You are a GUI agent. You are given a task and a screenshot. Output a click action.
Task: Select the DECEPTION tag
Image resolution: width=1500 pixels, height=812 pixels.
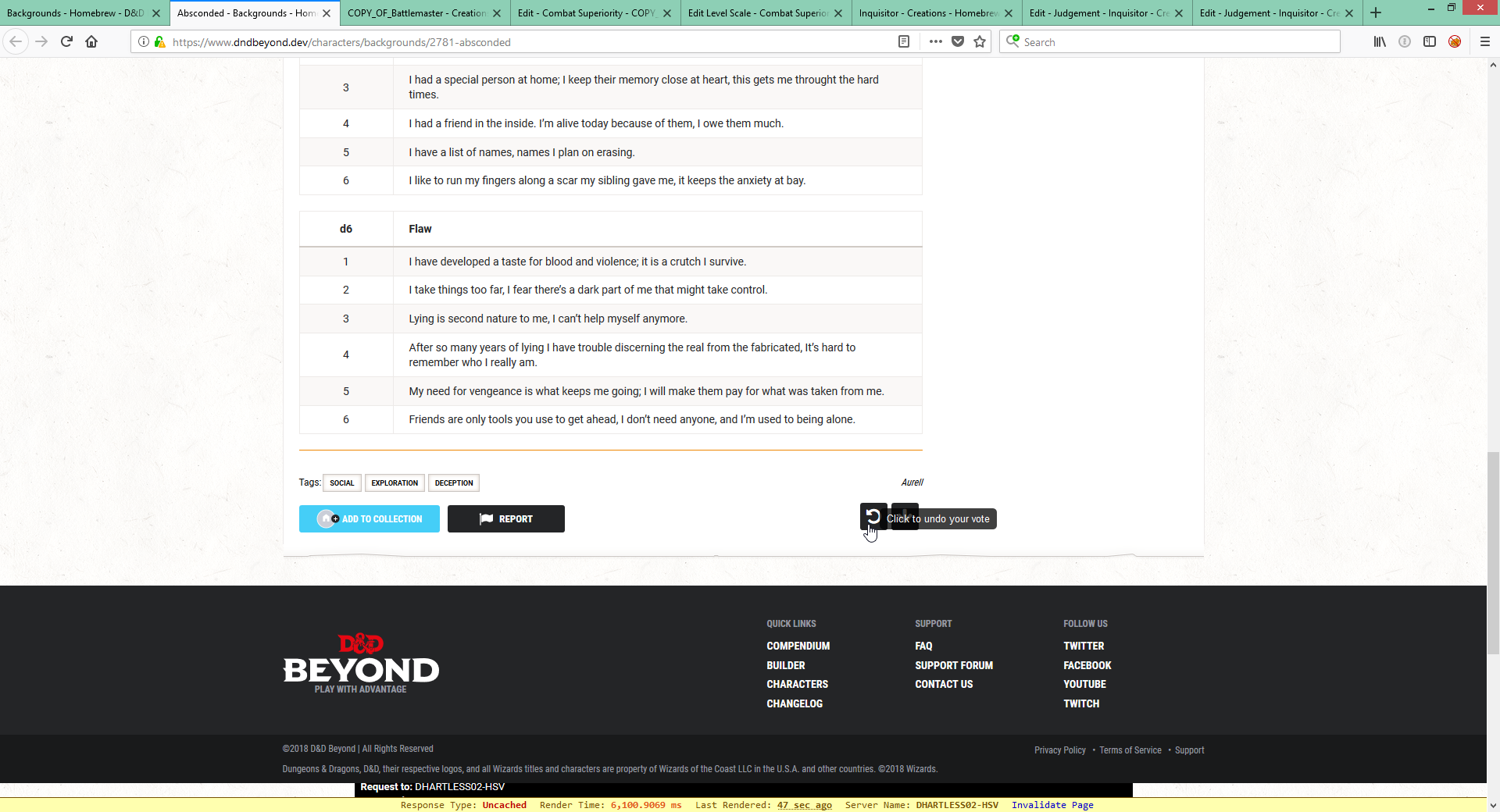tap(453, 483)
